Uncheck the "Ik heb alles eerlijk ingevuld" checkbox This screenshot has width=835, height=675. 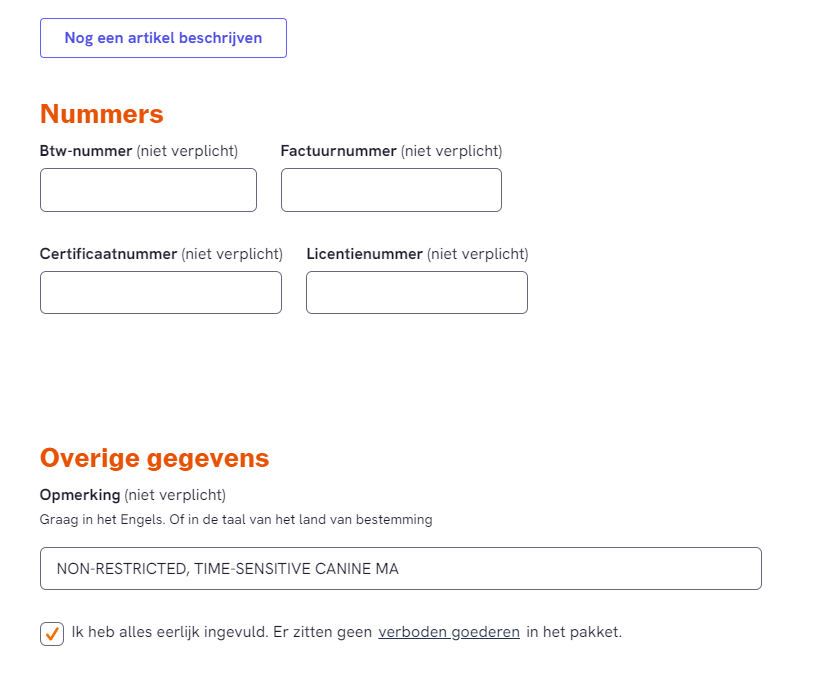52,633
